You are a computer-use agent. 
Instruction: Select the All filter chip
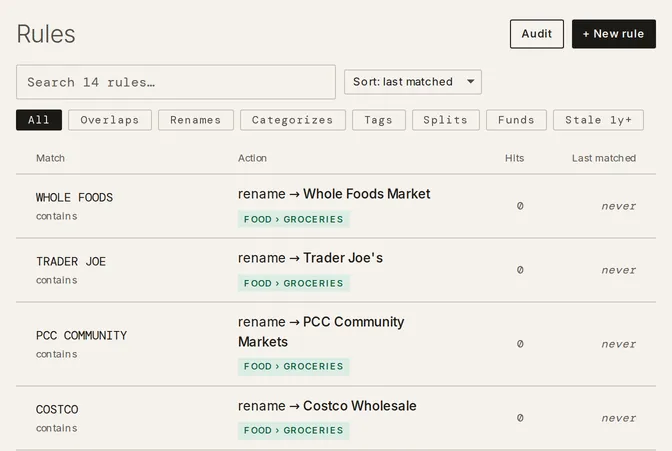[x=39, y=120]
